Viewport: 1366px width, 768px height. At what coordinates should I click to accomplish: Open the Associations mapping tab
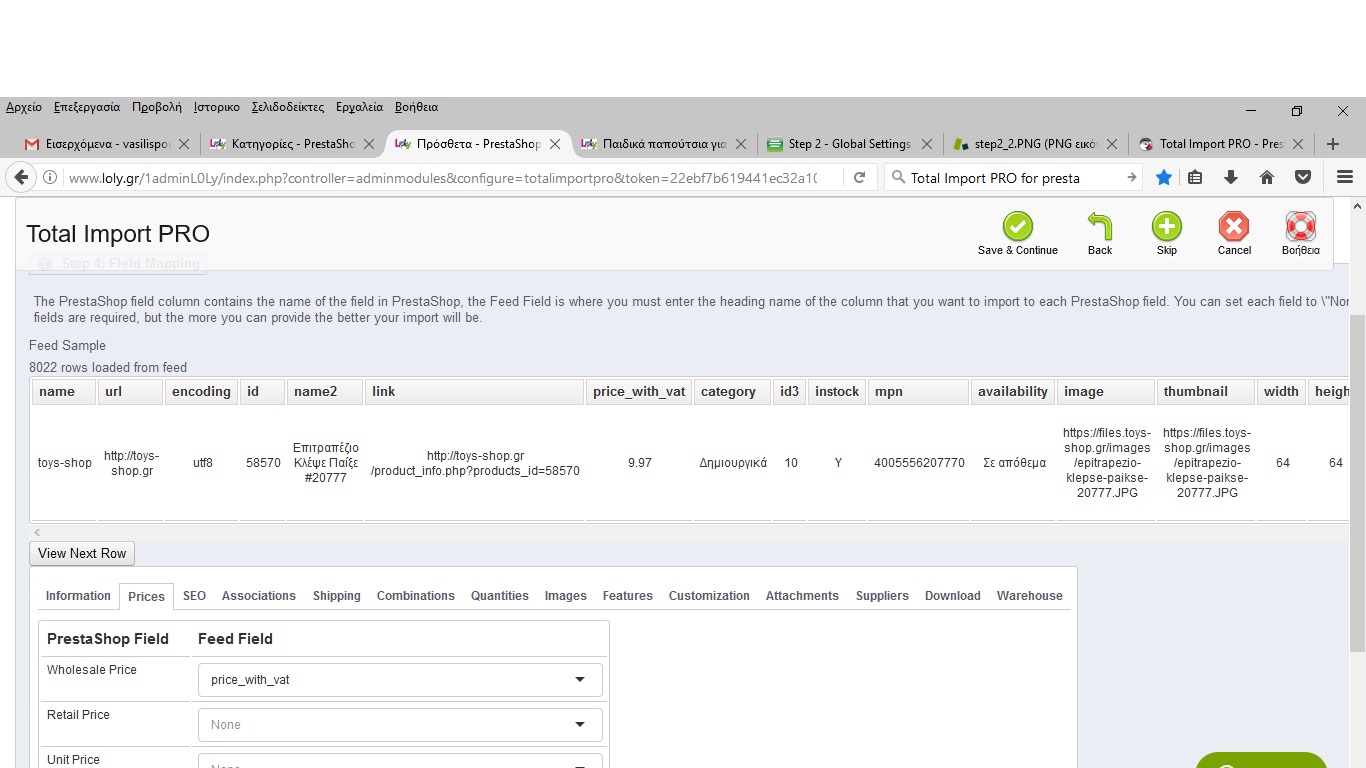[x=259, y=596]
